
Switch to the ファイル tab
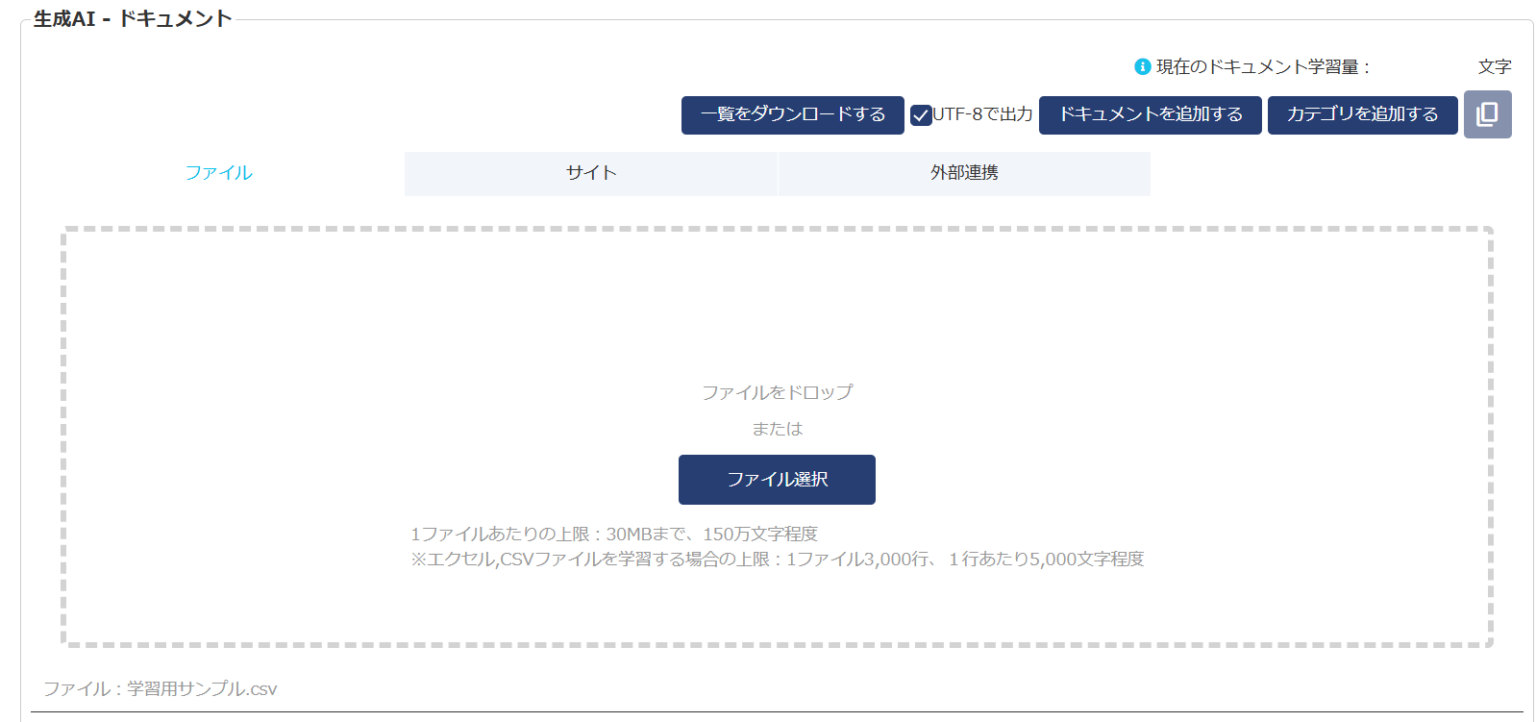(219, 173)
